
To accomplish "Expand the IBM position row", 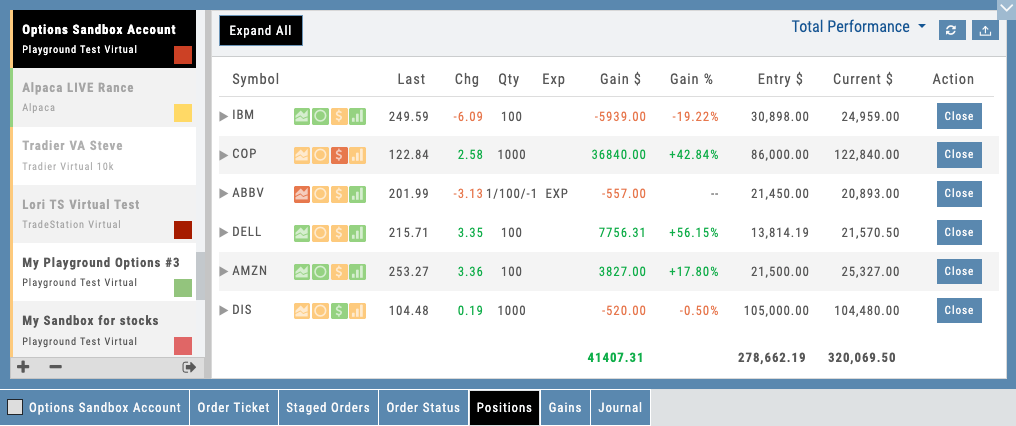I will (x=224, y=117).
